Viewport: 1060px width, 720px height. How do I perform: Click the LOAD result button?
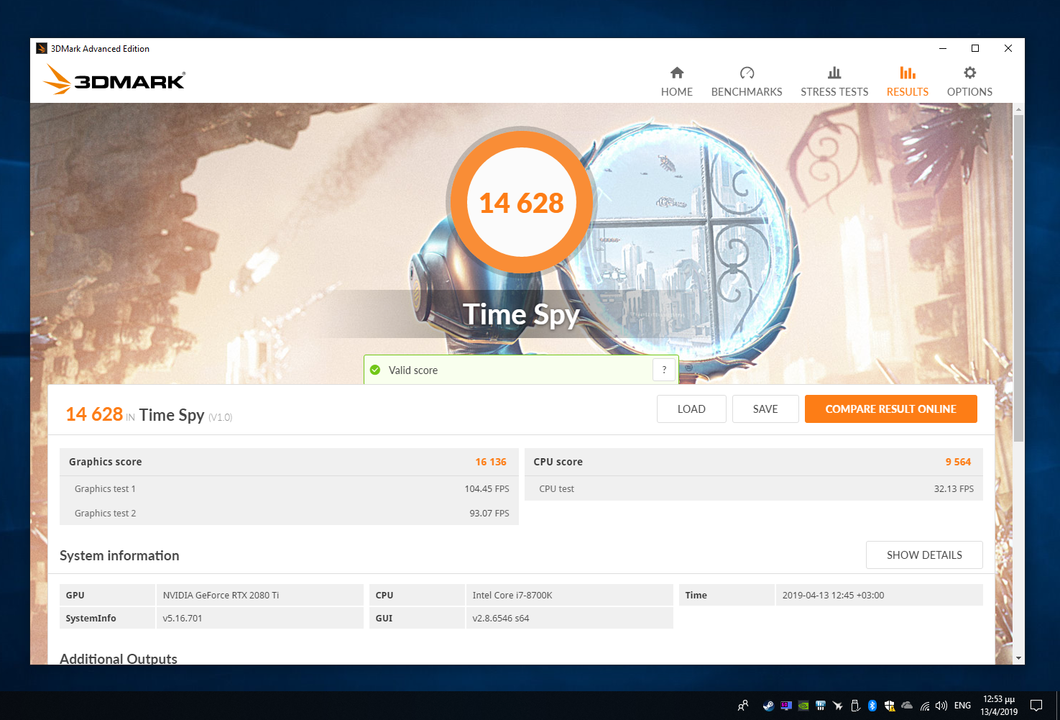click(691, 409)
